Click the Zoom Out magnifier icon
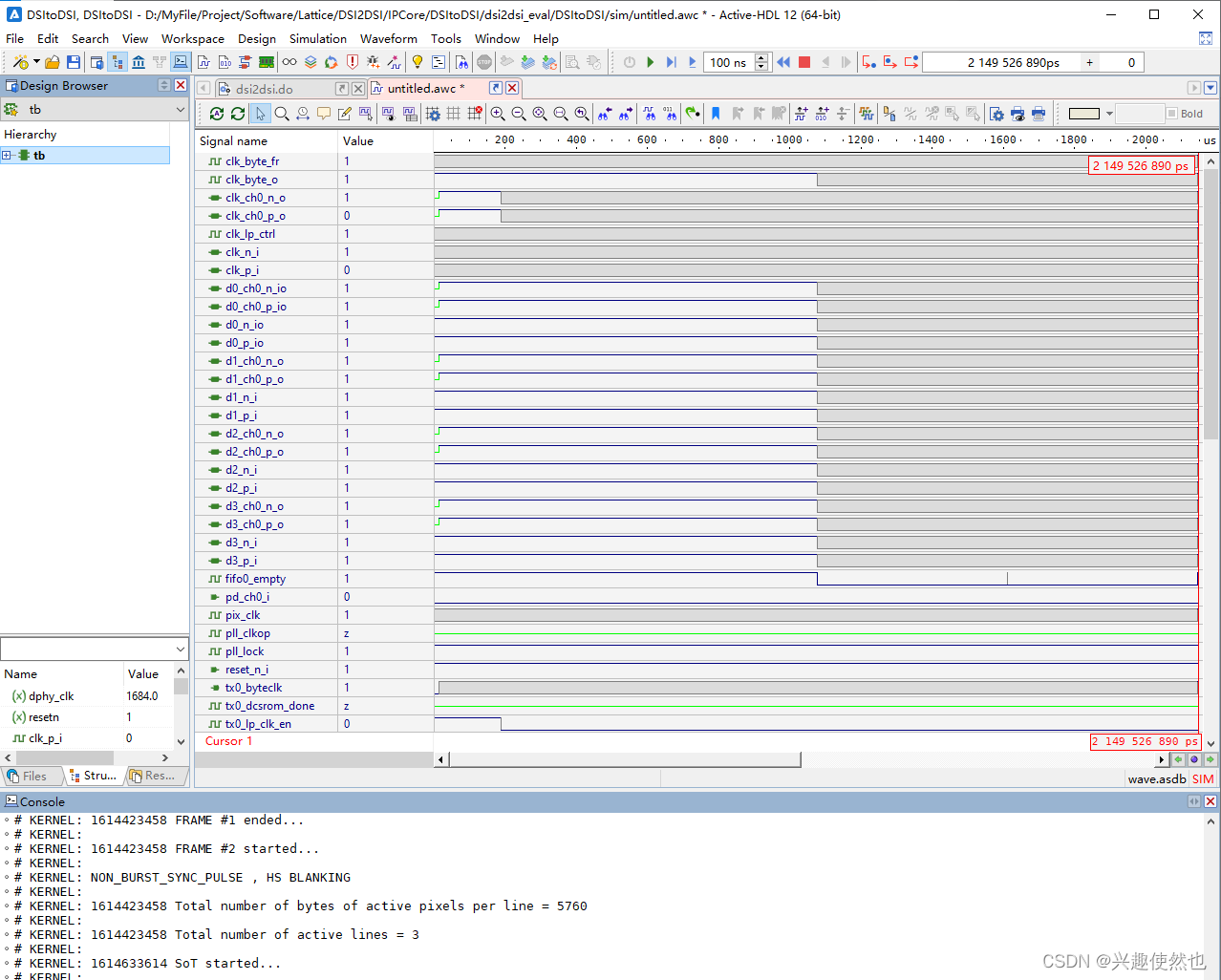The image size is (1221, 980). [519, 114]
